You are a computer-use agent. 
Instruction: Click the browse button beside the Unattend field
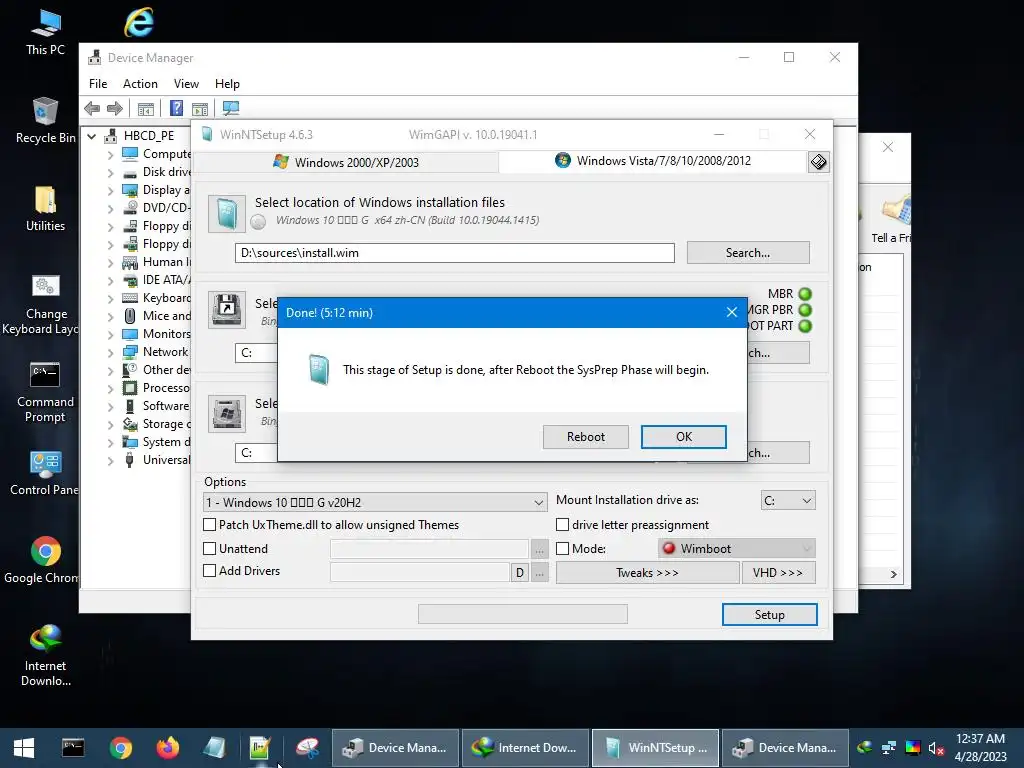click(539, 550)
